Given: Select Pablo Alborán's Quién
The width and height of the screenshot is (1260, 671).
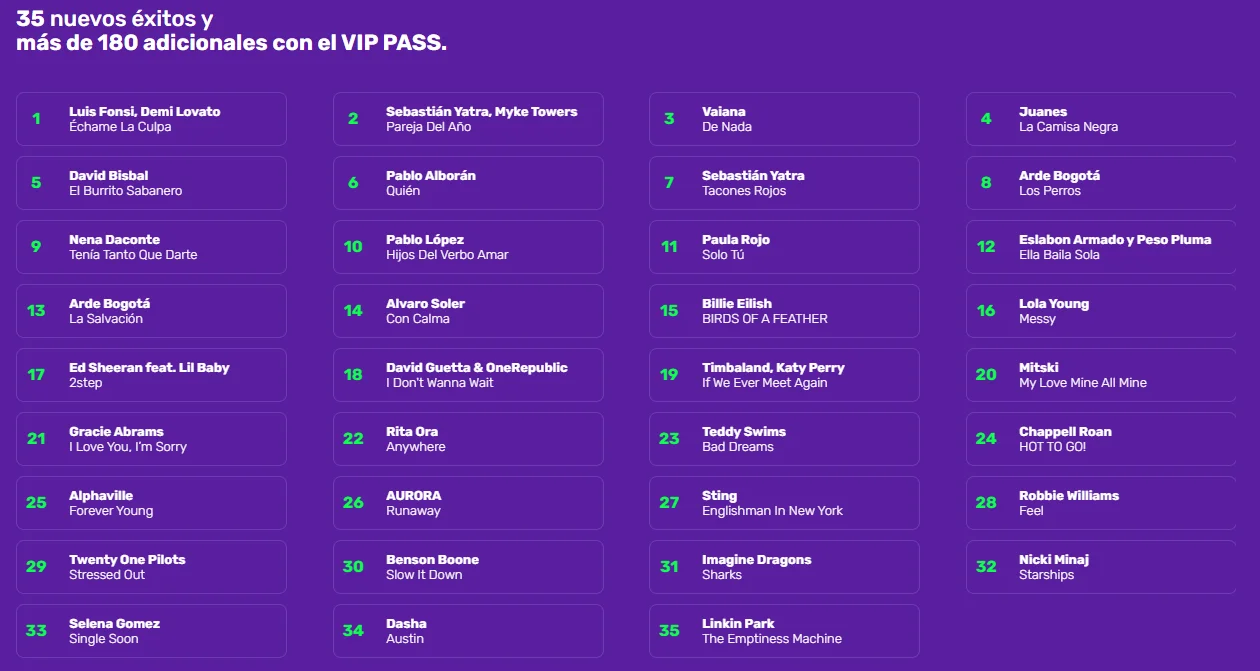Looking at the screenshot, I should coord(468,183).
